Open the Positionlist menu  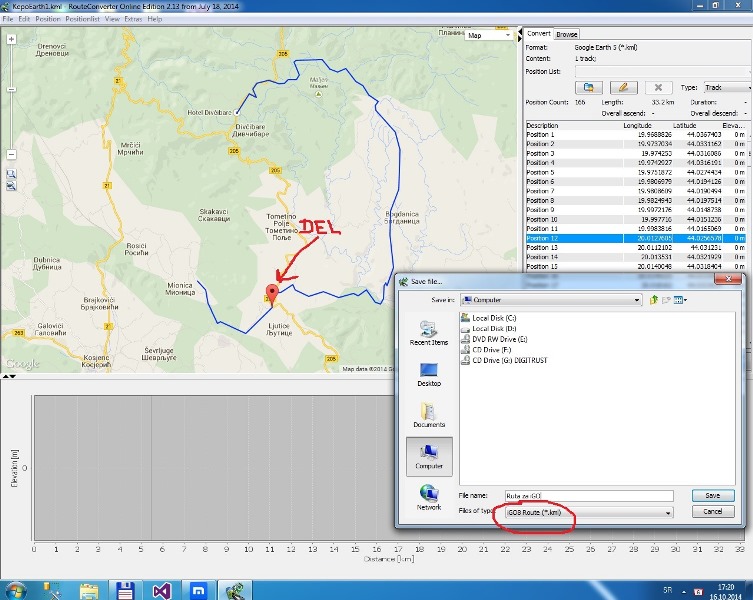pos(82,19)
